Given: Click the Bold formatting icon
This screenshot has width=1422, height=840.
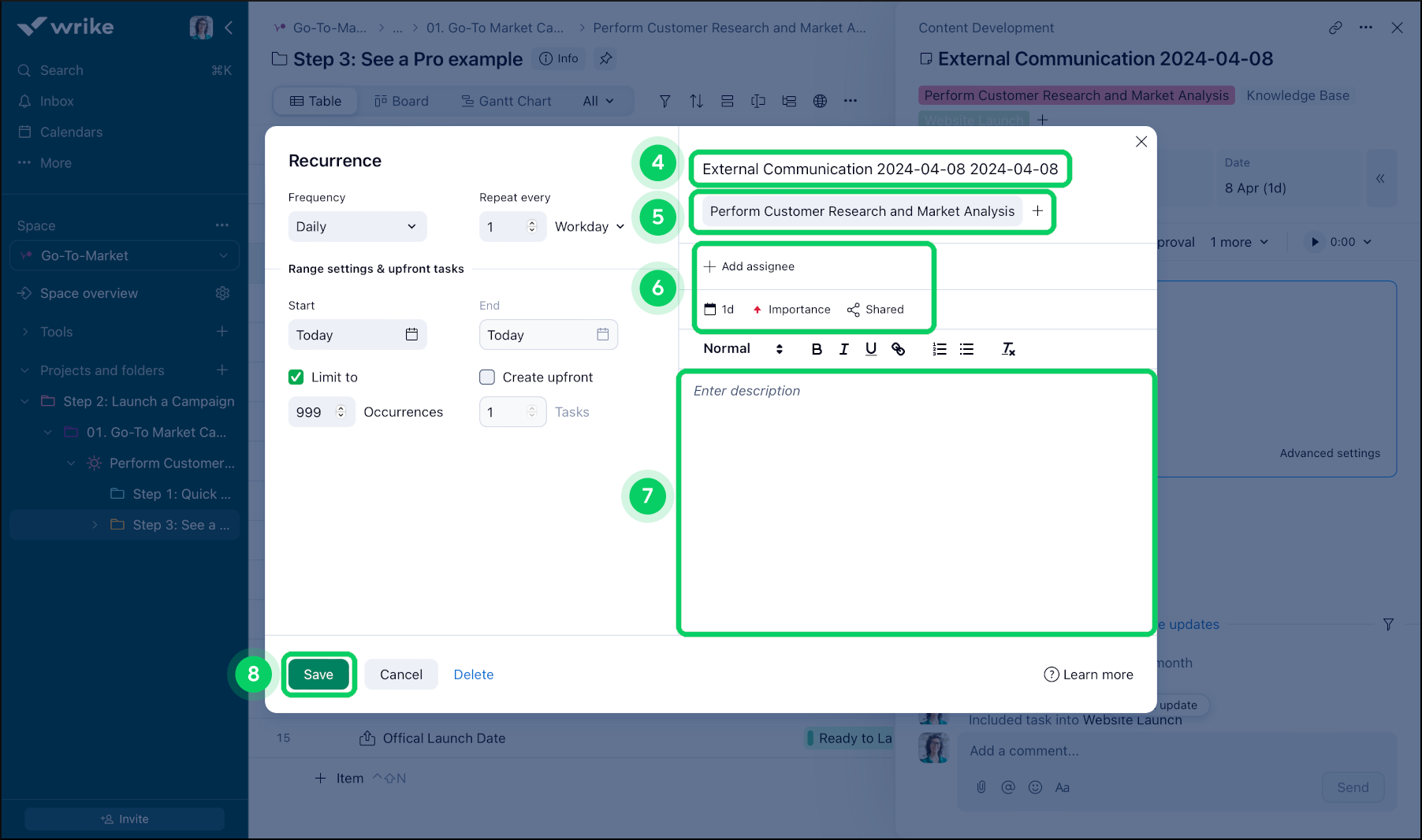Looking at the screenshot, I should tap(817, 349).
